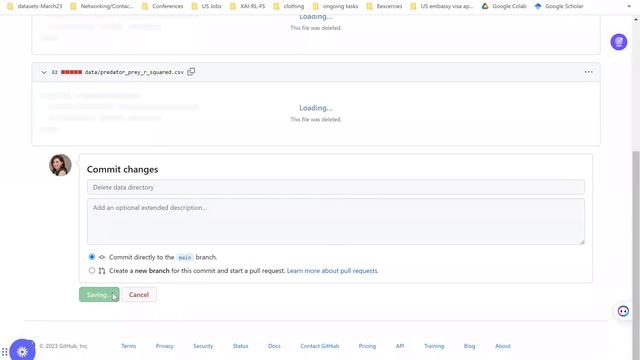Click the data/predator_prey_r_squared.csv file name

click(134, 72)
